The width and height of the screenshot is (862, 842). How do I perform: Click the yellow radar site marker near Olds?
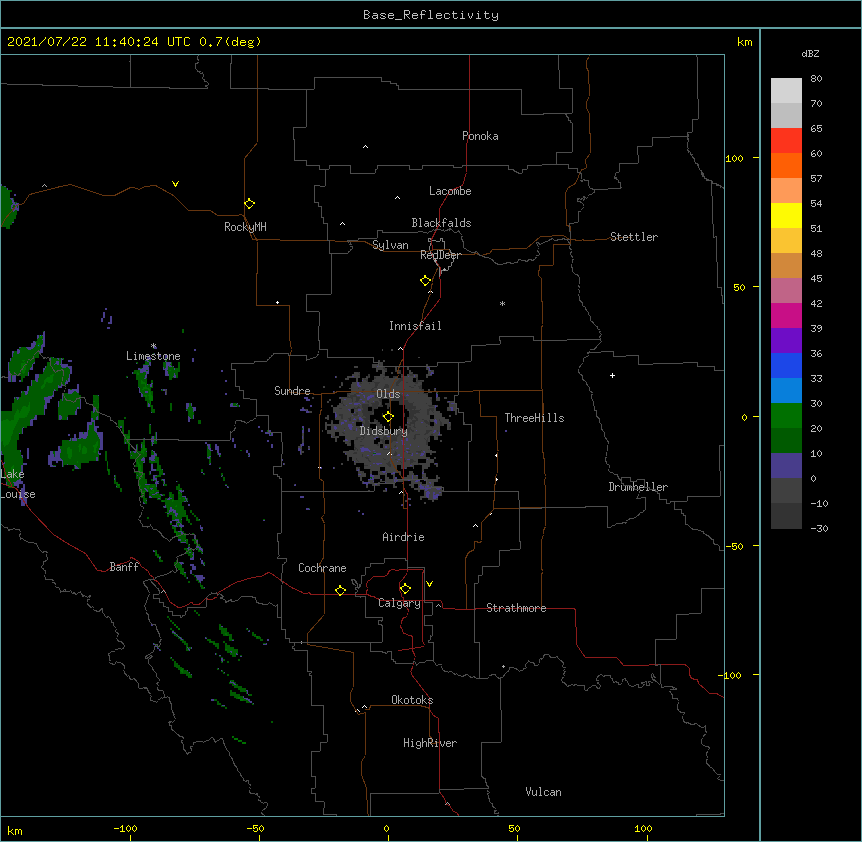pyautogui.click(x=388, y=416)
